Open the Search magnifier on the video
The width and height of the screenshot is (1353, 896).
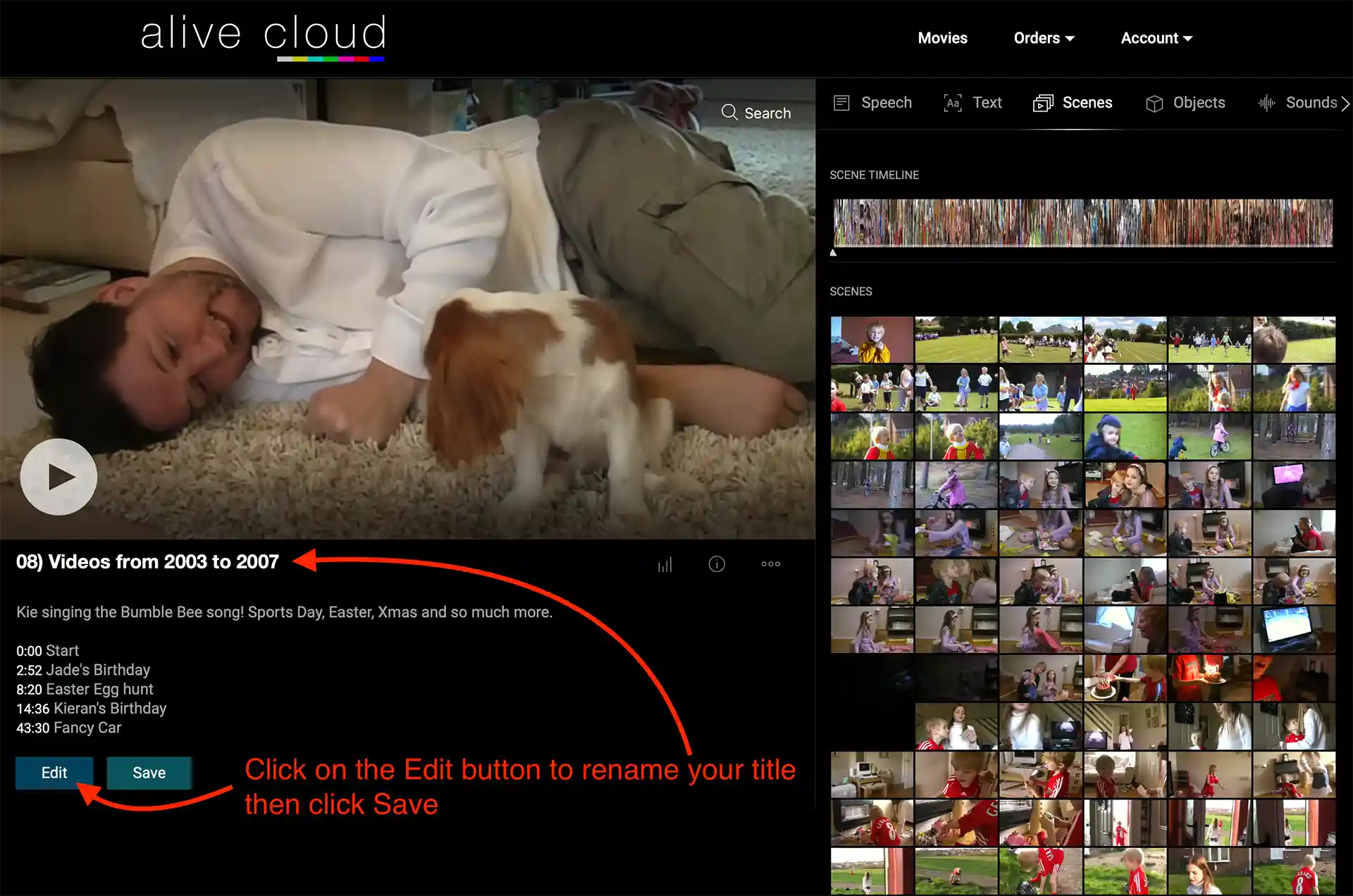[x=755, y=113]
